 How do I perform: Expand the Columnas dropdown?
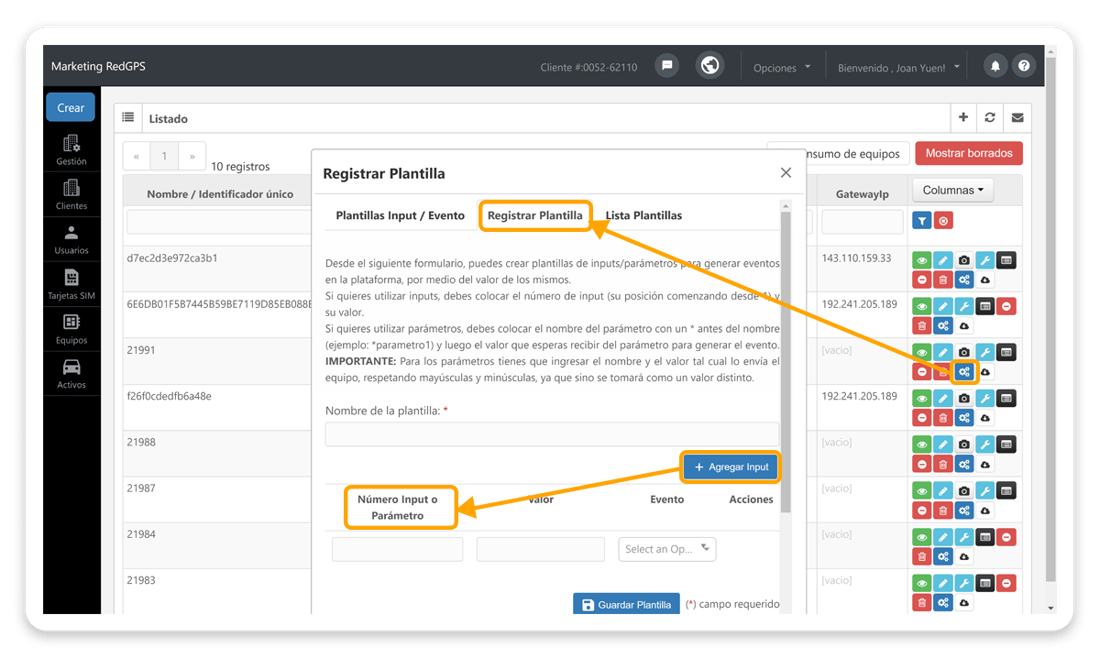pos(953,190)
